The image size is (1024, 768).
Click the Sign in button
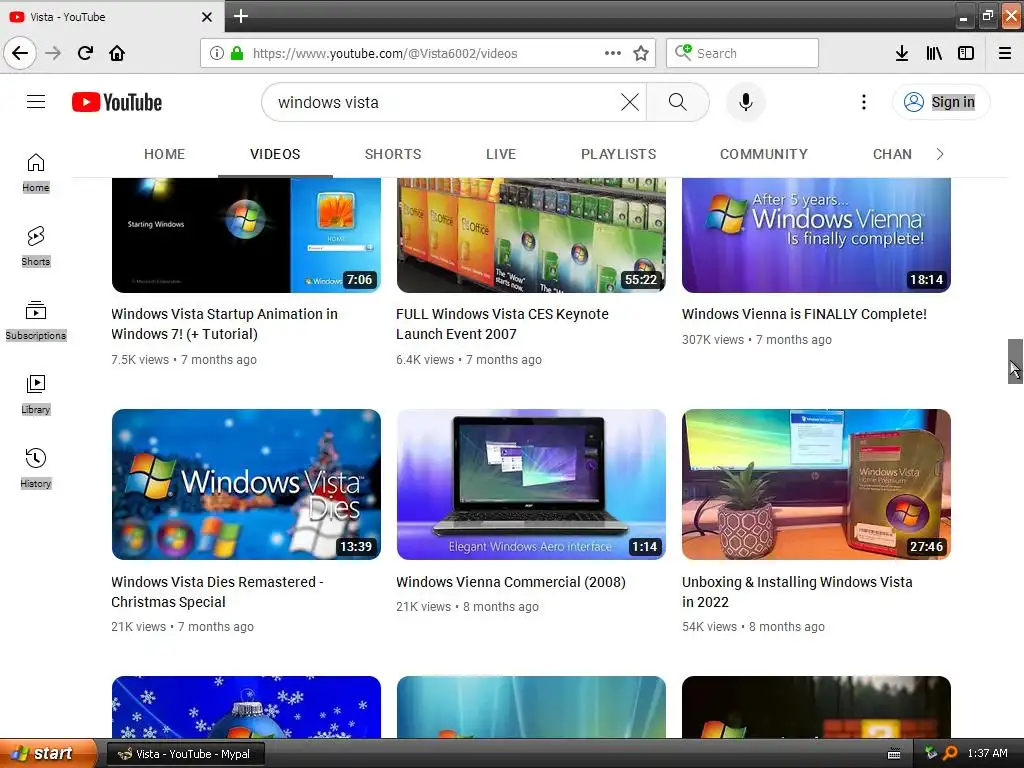coord(941,102)
